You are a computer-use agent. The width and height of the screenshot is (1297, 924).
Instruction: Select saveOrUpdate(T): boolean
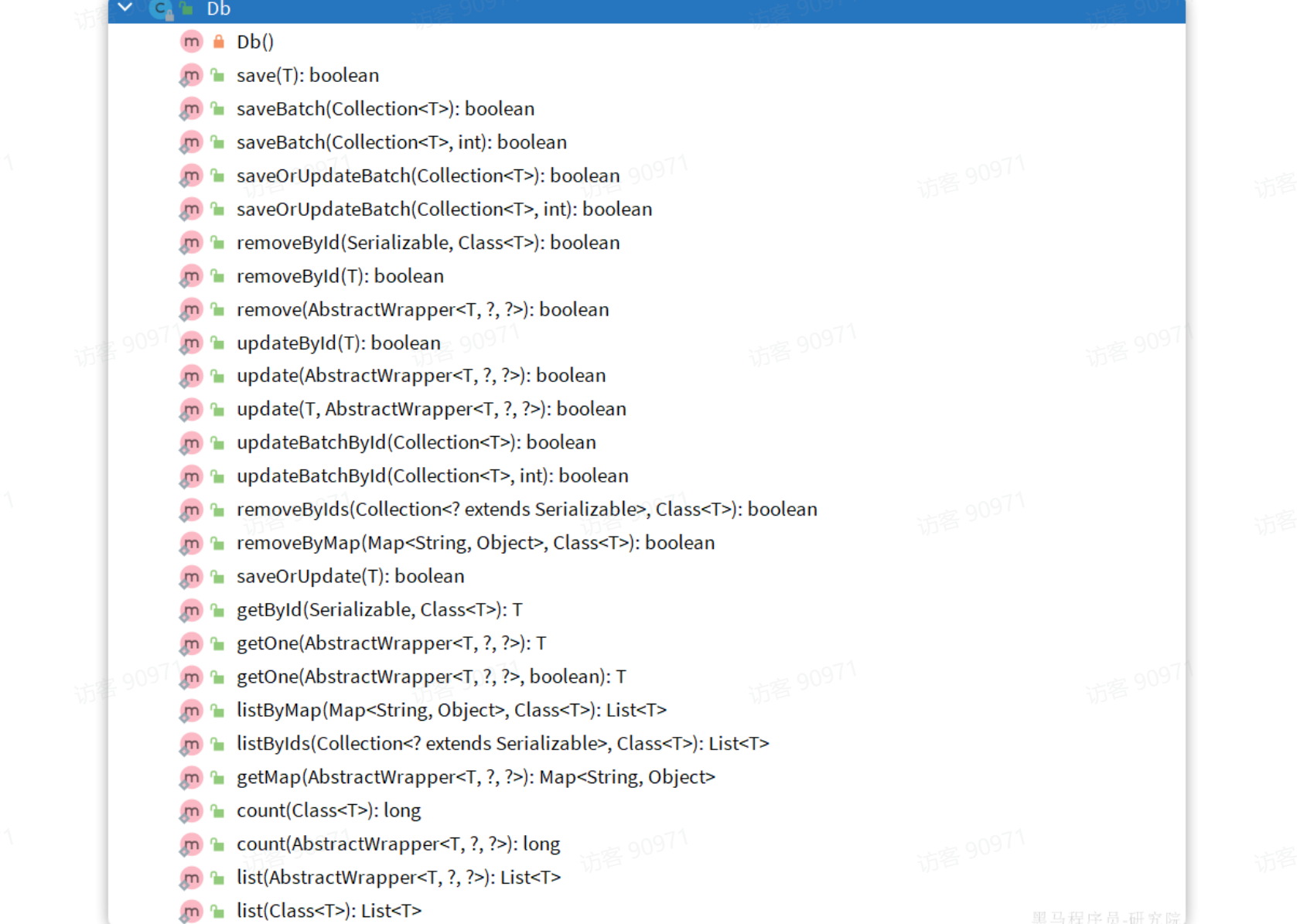point(350,576)
